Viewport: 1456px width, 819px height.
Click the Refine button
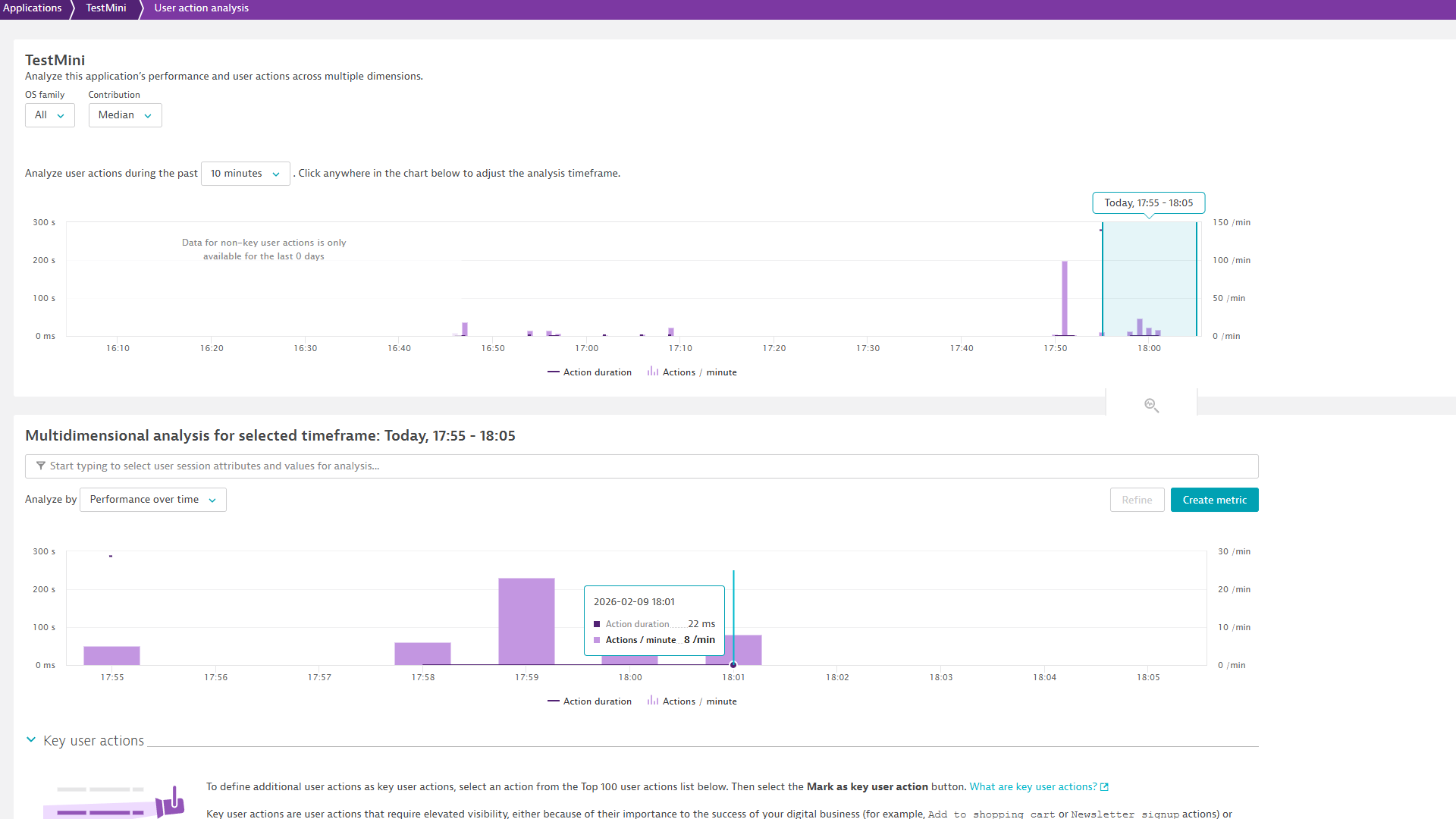tap(1137, 500)
